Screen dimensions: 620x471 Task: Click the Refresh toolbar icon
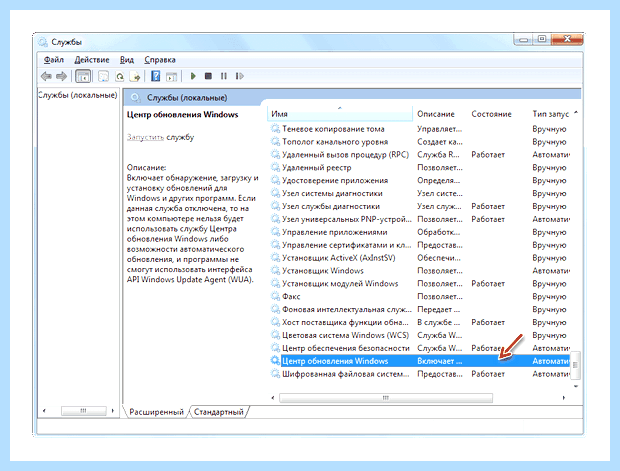click(x=119, y=76)
